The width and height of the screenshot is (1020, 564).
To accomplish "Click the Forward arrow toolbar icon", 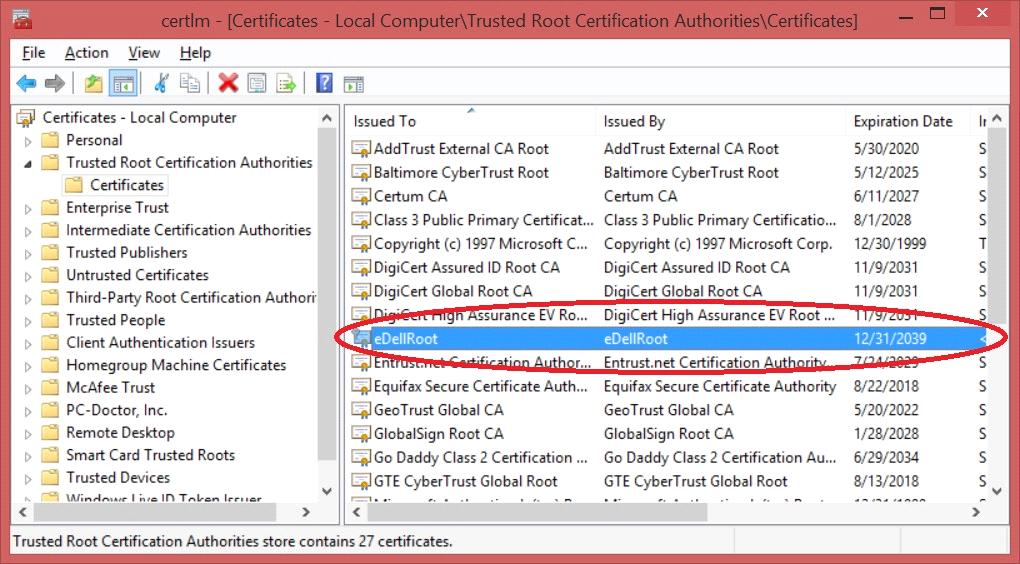I will point(55,83).
